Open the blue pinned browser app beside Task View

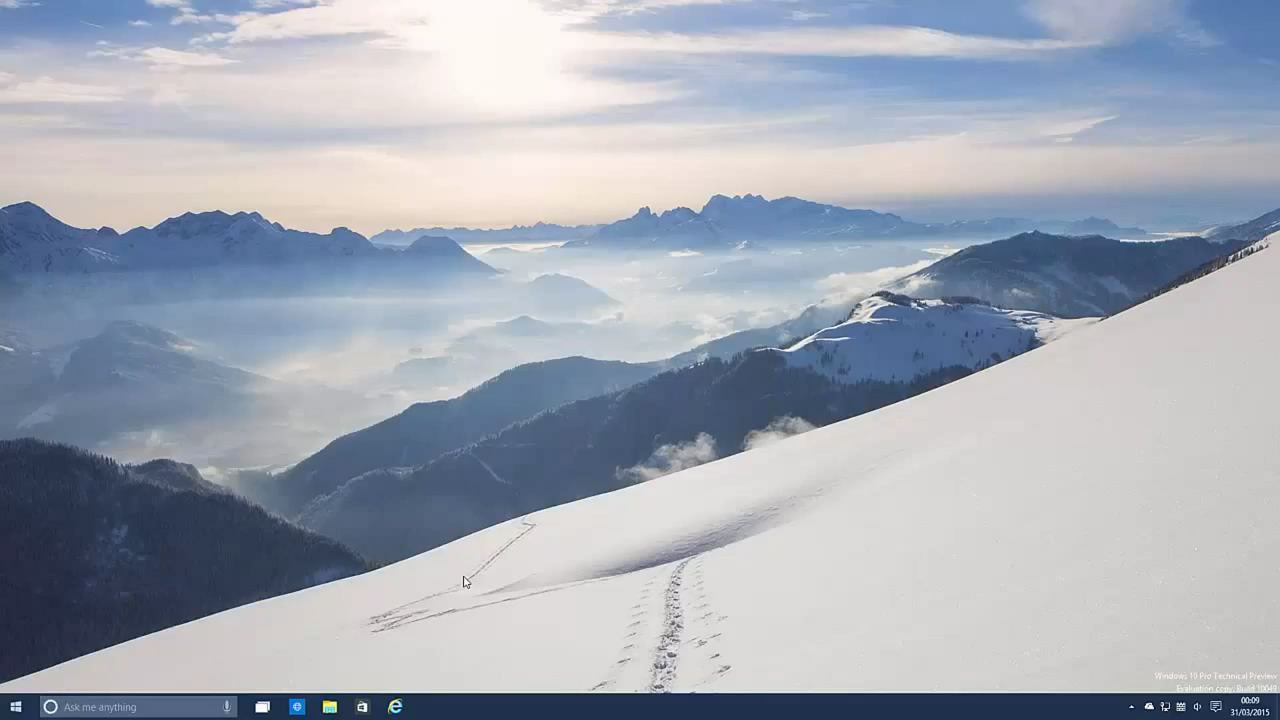coord(297,707)
